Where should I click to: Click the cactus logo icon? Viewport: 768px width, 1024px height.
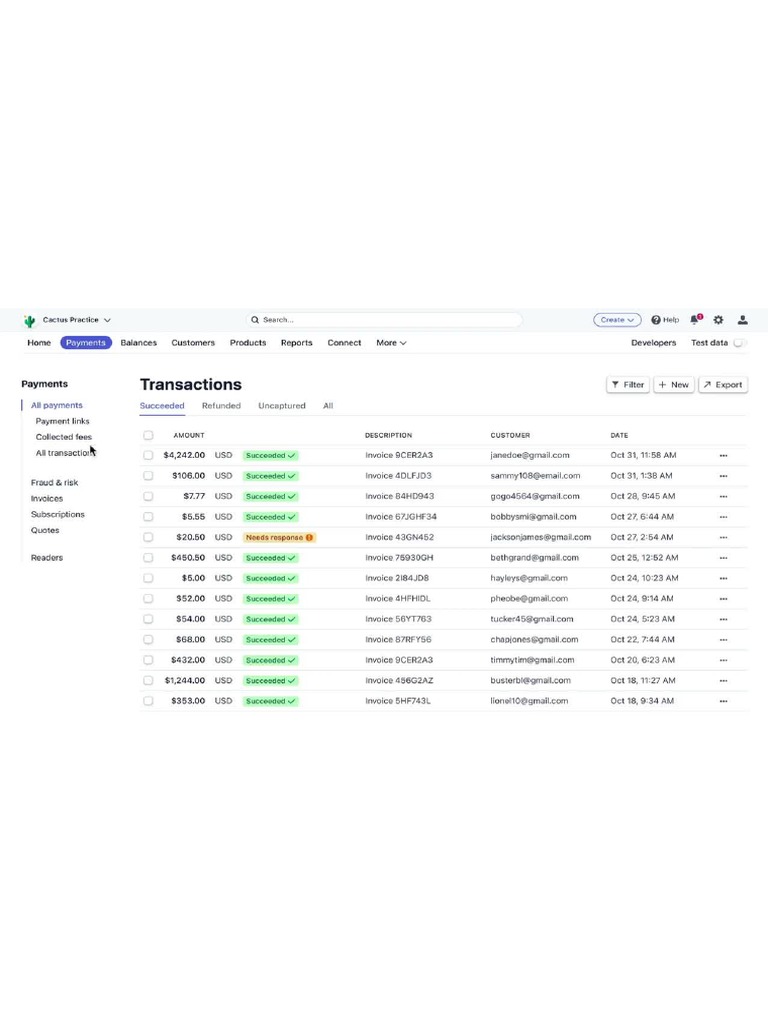(x=29, y=321)
